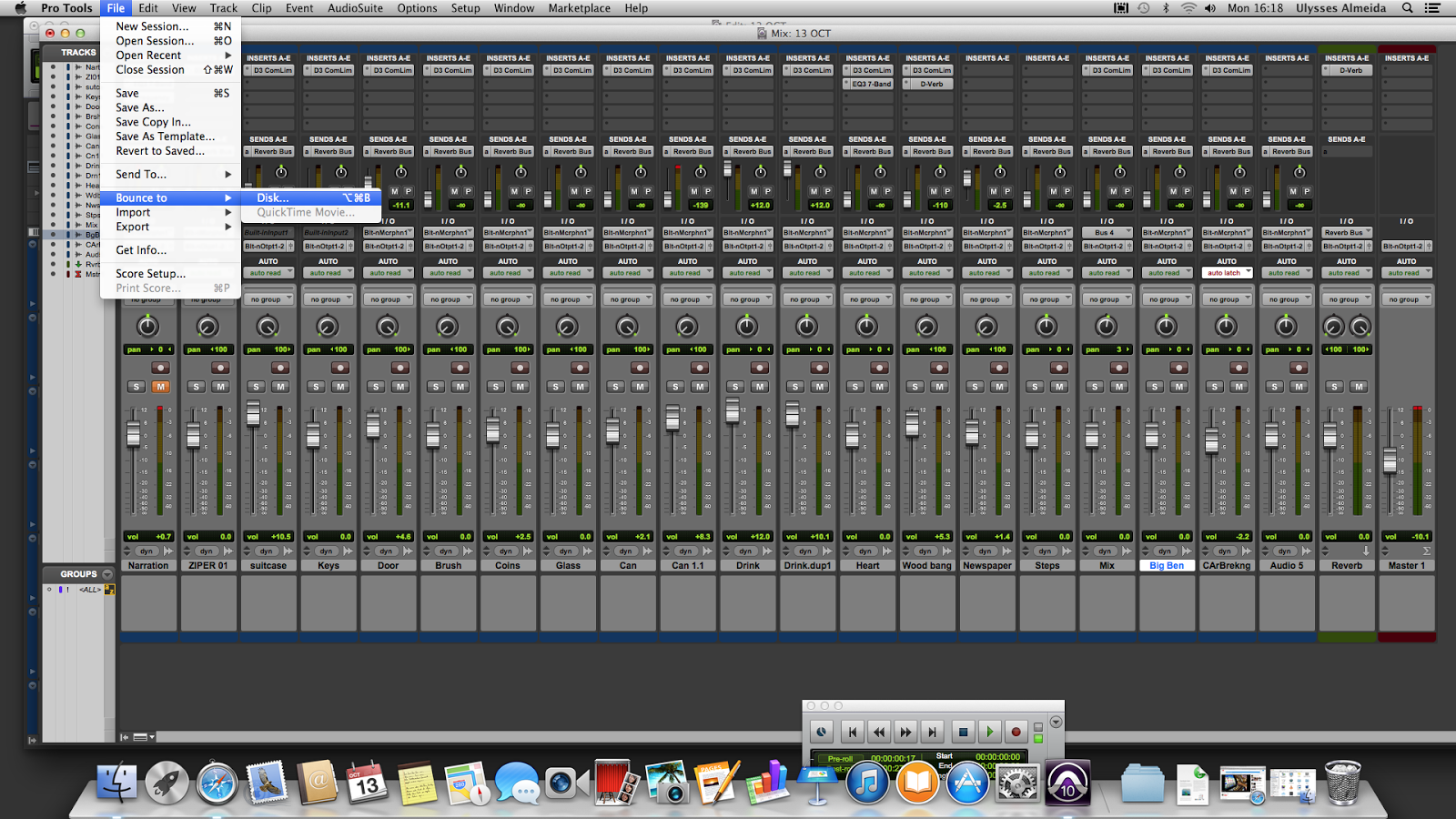Open Spotlight search in the menu bar
Viewport: 1456px width, 819px height.
pos(1407,8)
